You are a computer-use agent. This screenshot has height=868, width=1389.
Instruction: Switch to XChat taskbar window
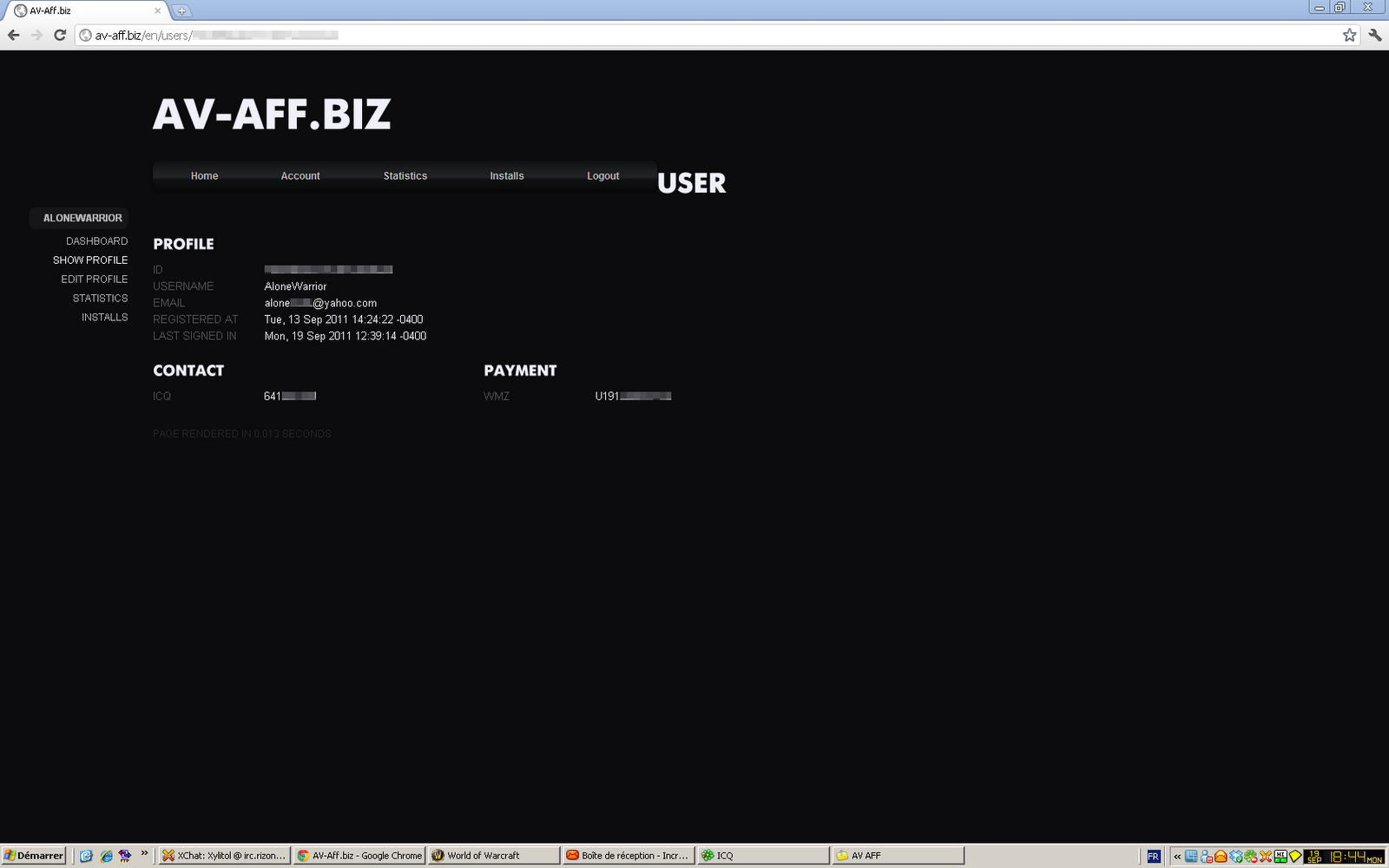coord(223,856)
